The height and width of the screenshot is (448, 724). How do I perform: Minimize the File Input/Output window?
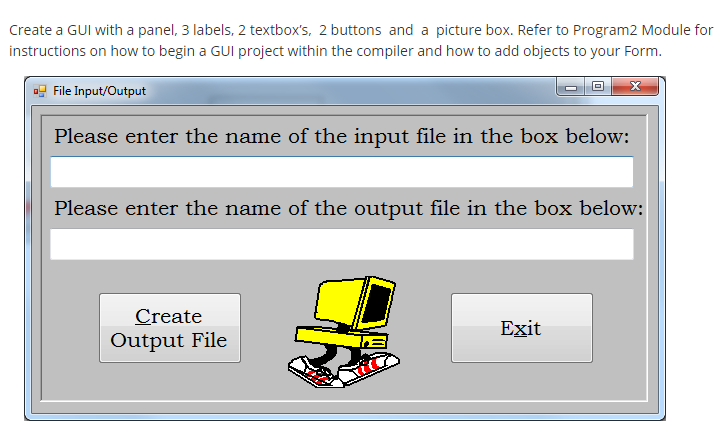coord(573,89)
